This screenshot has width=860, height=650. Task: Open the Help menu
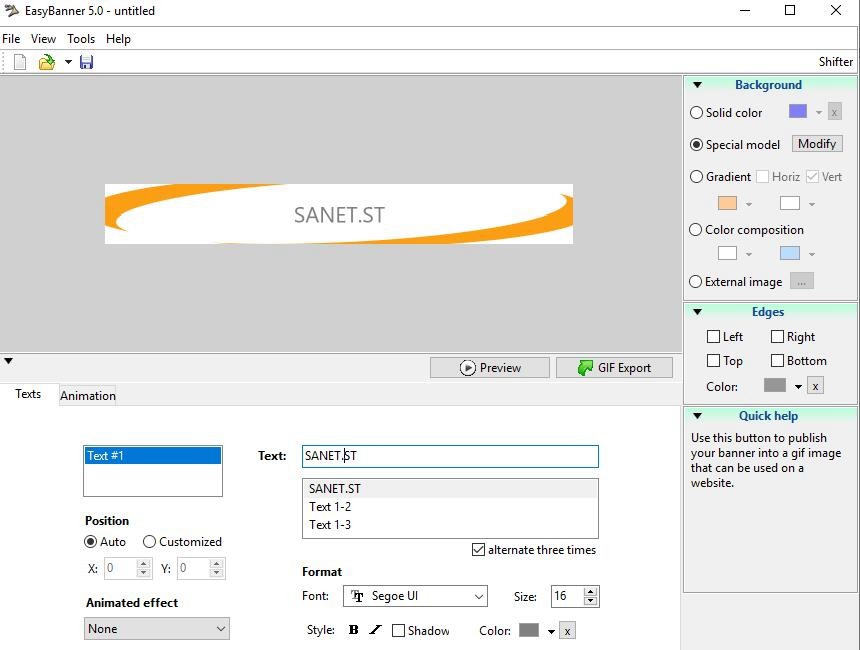coord(118,39)
